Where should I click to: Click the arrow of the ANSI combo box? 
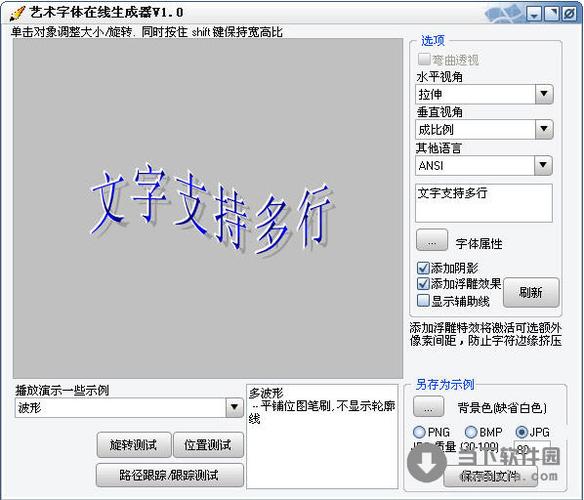pos(543,165)
